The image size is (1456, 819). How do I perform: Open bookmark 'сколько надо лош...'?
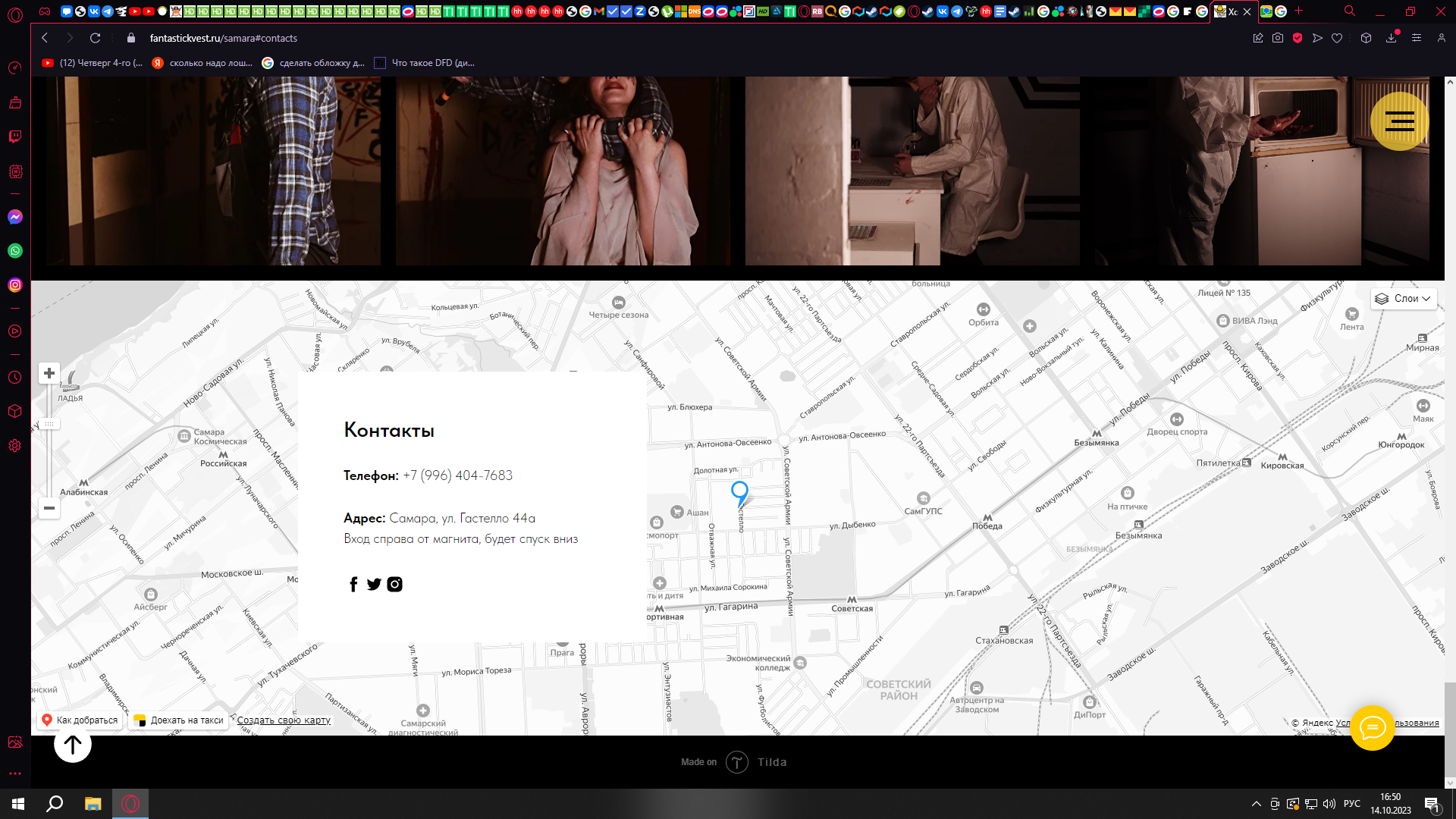click(x=202, y=63)
